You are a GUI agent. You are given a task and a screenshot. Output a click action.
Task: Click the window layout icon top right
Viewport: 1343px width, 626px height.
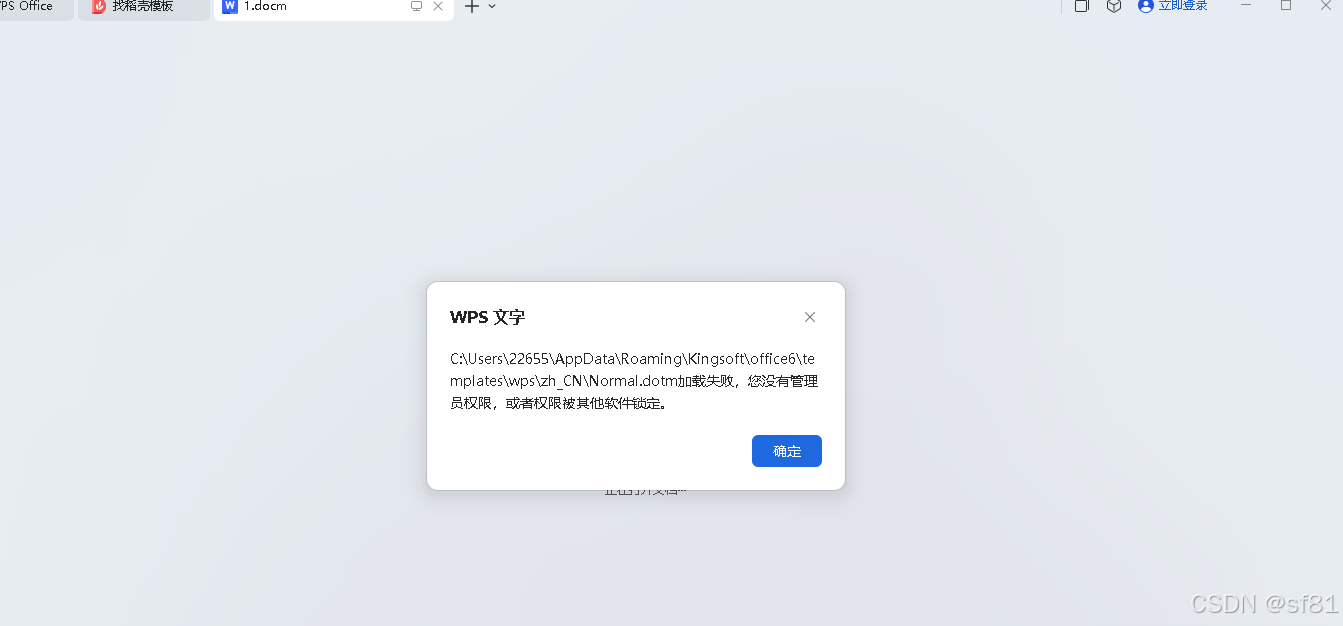pos(1082,6)
